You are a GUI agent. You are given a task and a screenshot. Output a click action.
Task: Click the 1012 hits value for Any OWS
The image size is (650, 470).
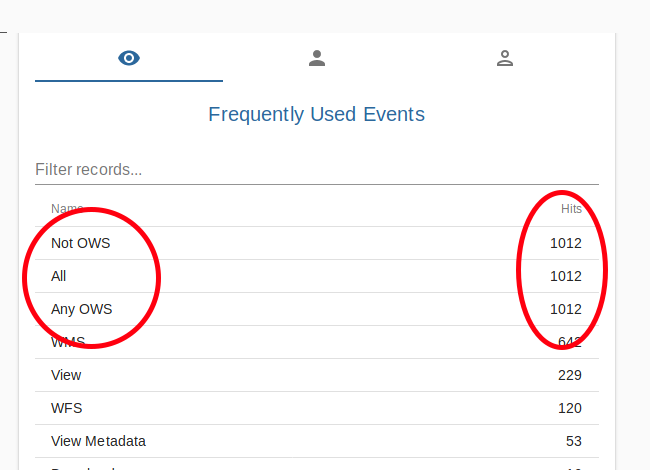click(565, 309)
